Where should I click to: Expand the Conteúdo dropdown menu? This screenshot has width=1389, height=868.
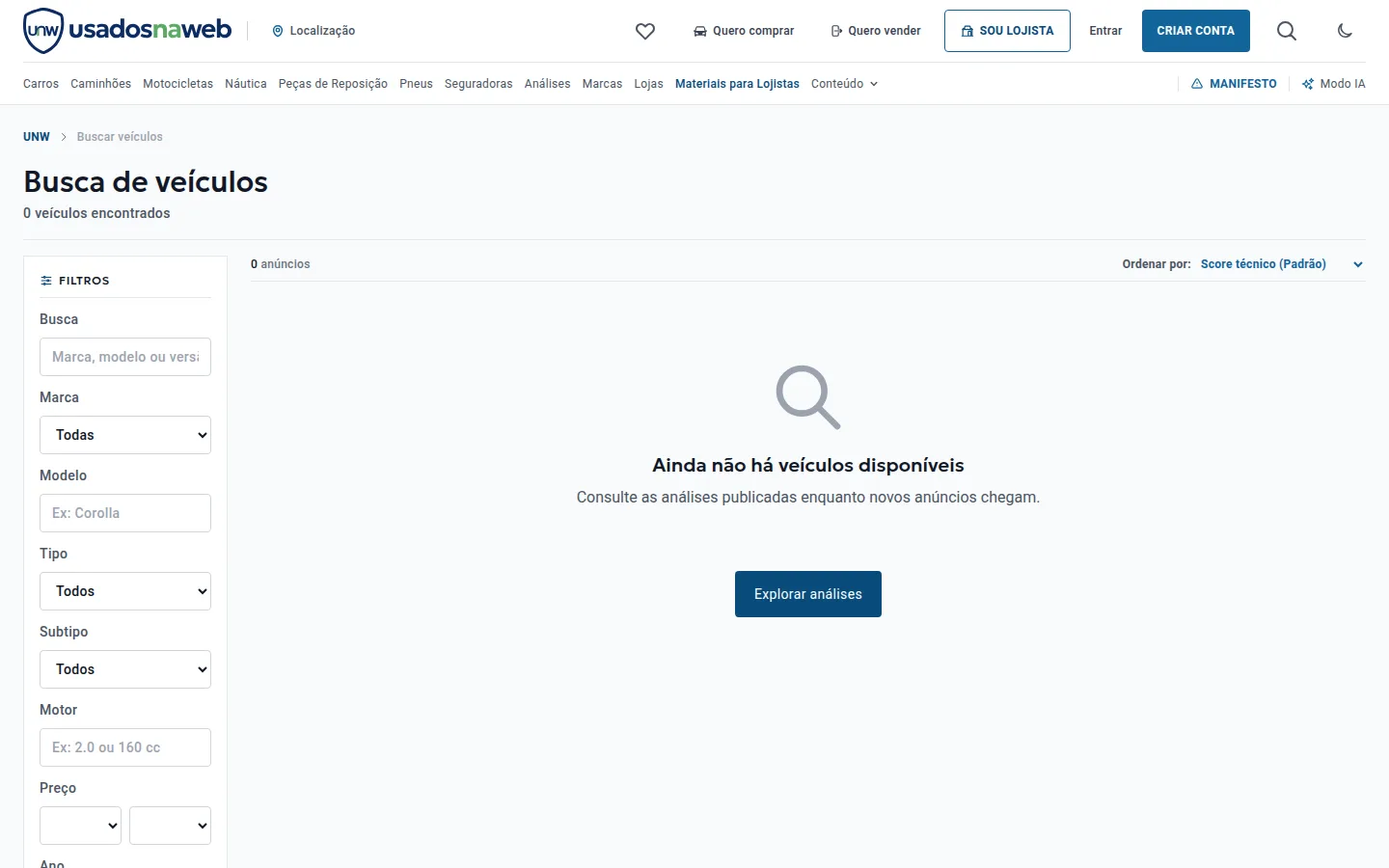click(844, 84)
